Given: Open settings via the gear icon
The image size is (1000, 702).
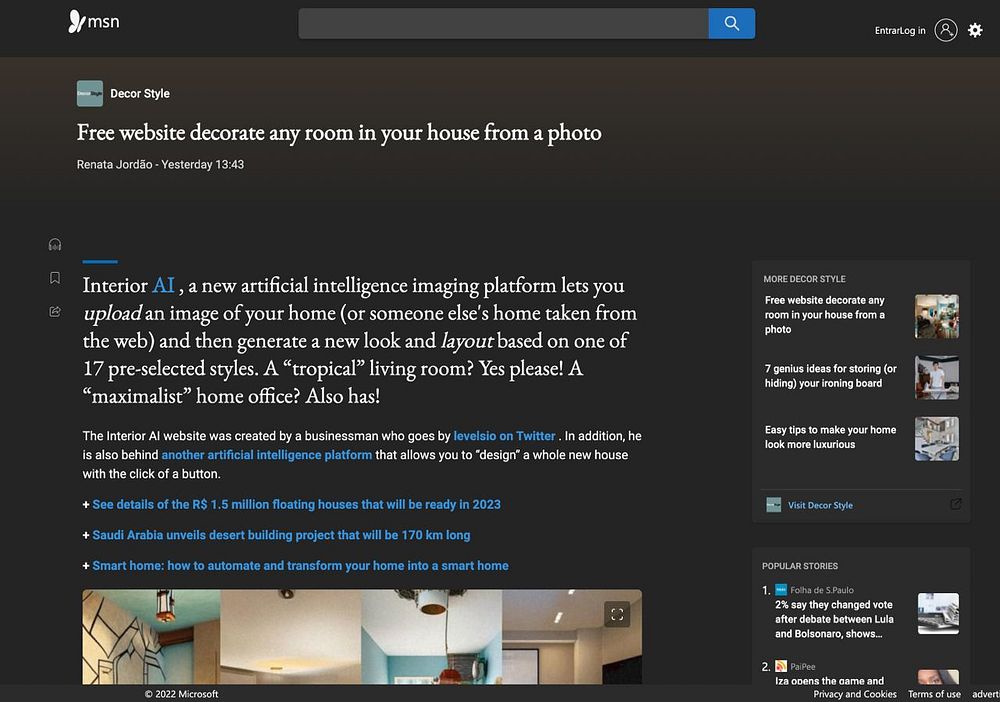Looking at the screenshot, I should click(x=975, y=30).
